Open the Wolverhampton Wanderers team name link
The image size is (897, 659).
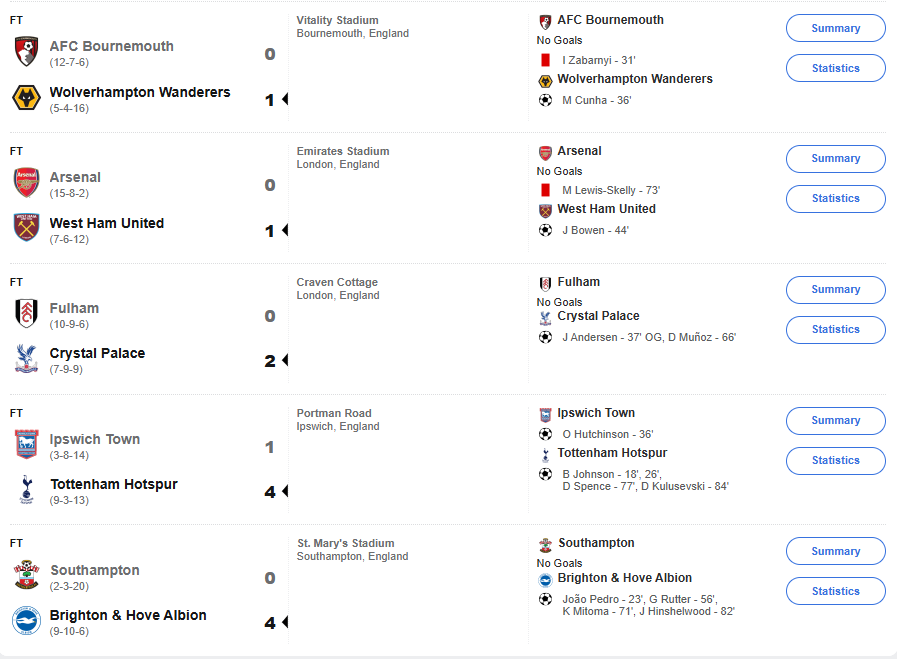click(x=140, y=92)
